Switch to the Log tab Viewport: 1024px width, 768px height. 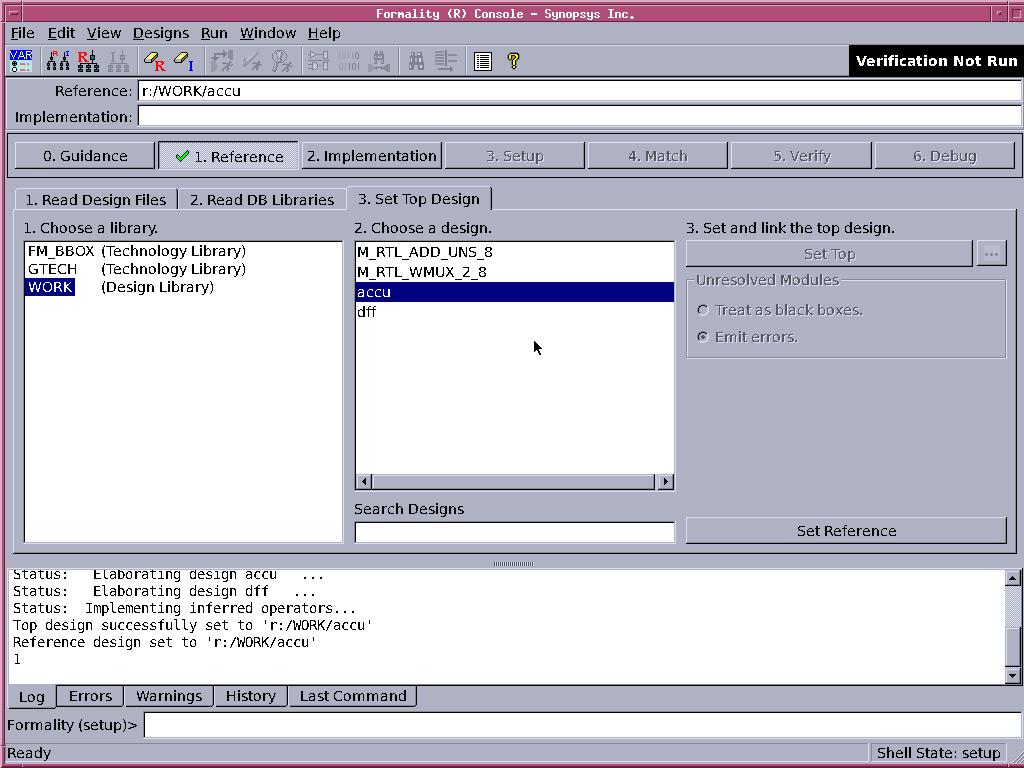(31, 697)
